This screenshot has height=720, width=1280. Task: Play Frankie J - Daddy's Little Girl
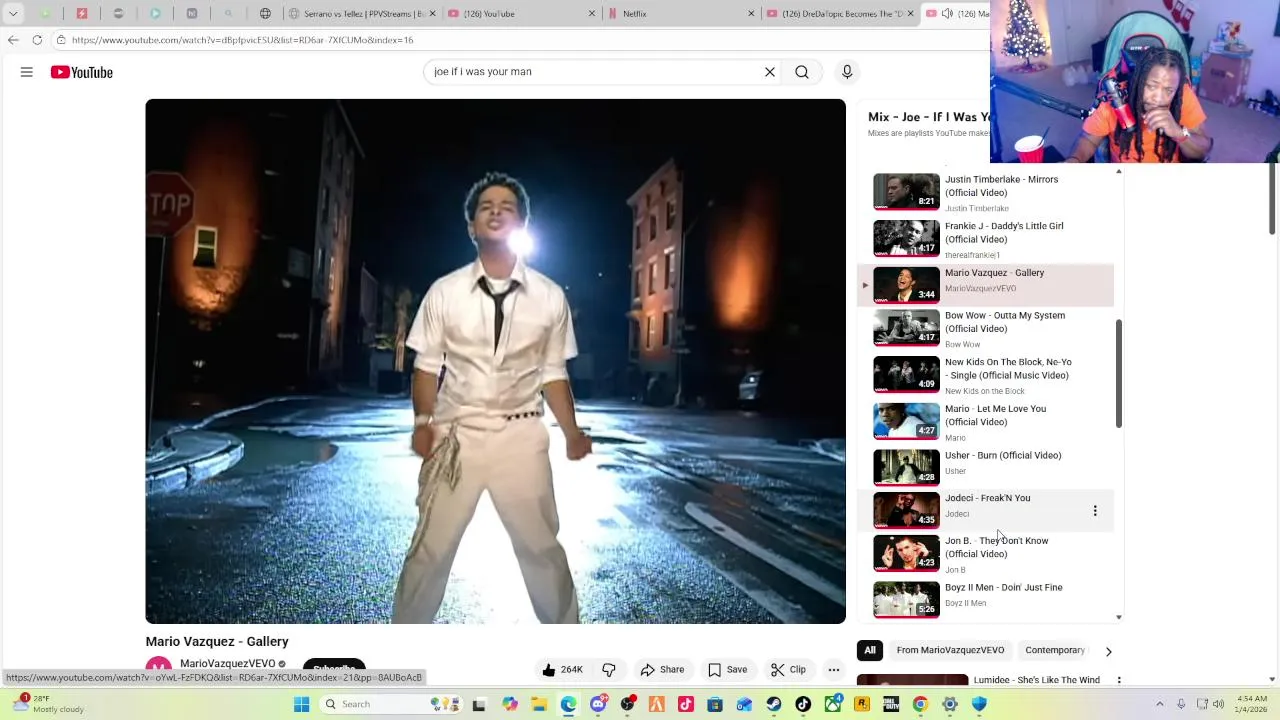pyautogui.click(x=985, y=239)
